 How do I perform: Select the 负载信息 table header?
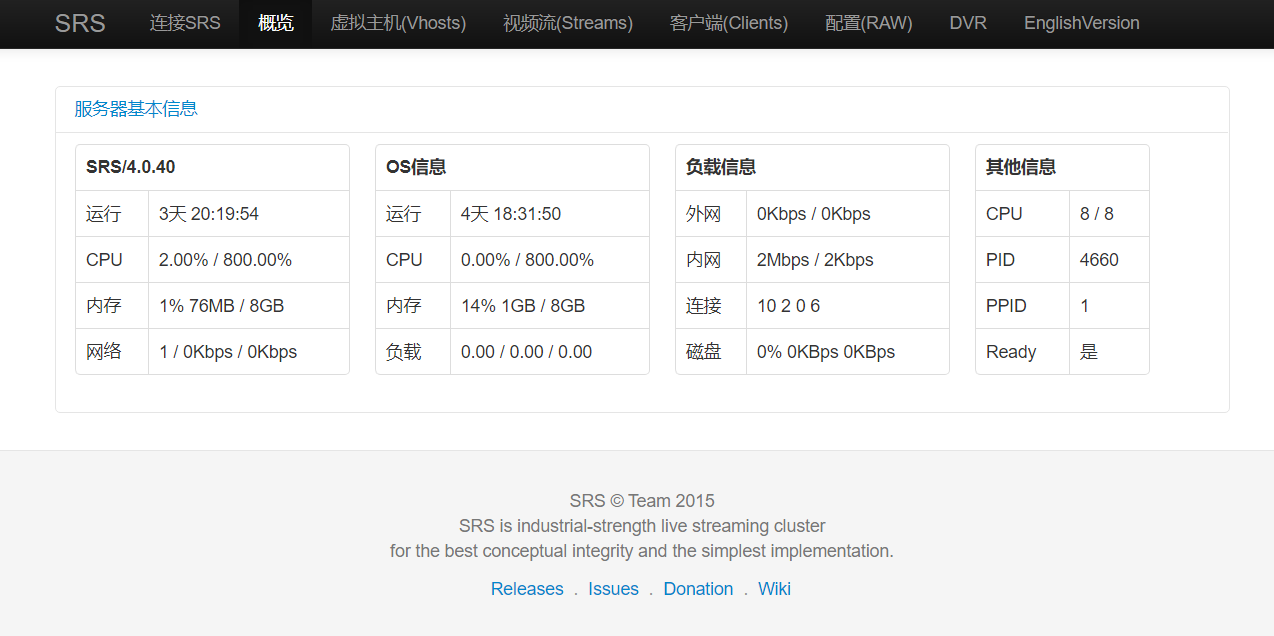pyautogui.click(x=812, y=168)
